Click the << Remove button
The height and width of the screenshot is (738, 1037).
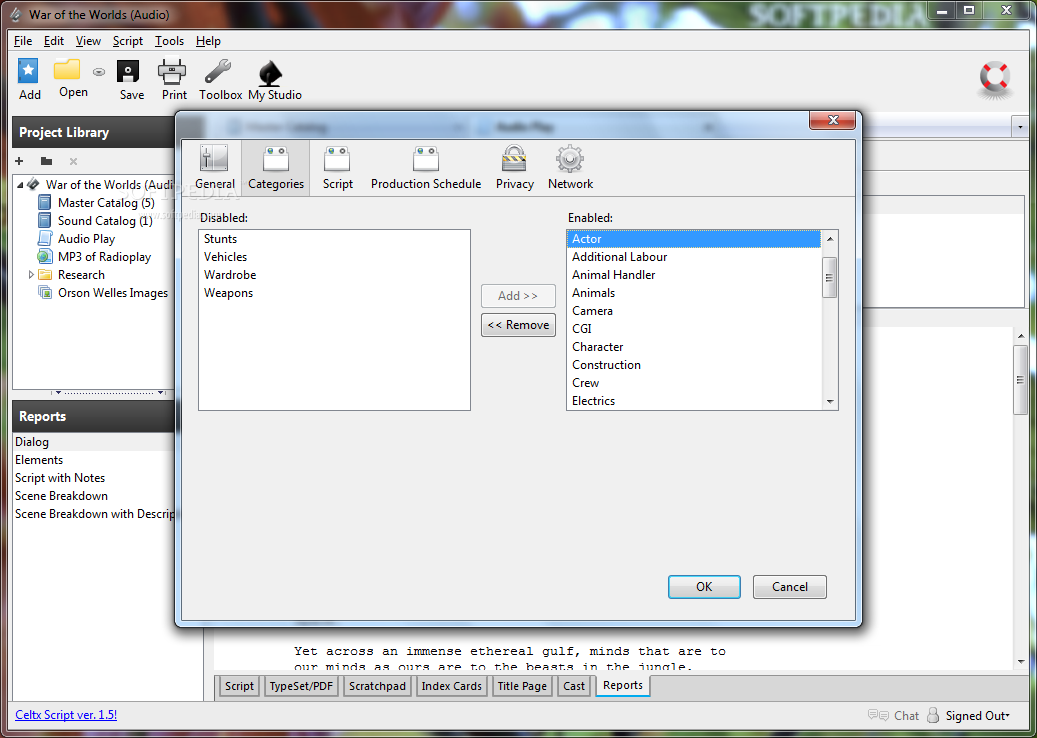pos(518,325)
